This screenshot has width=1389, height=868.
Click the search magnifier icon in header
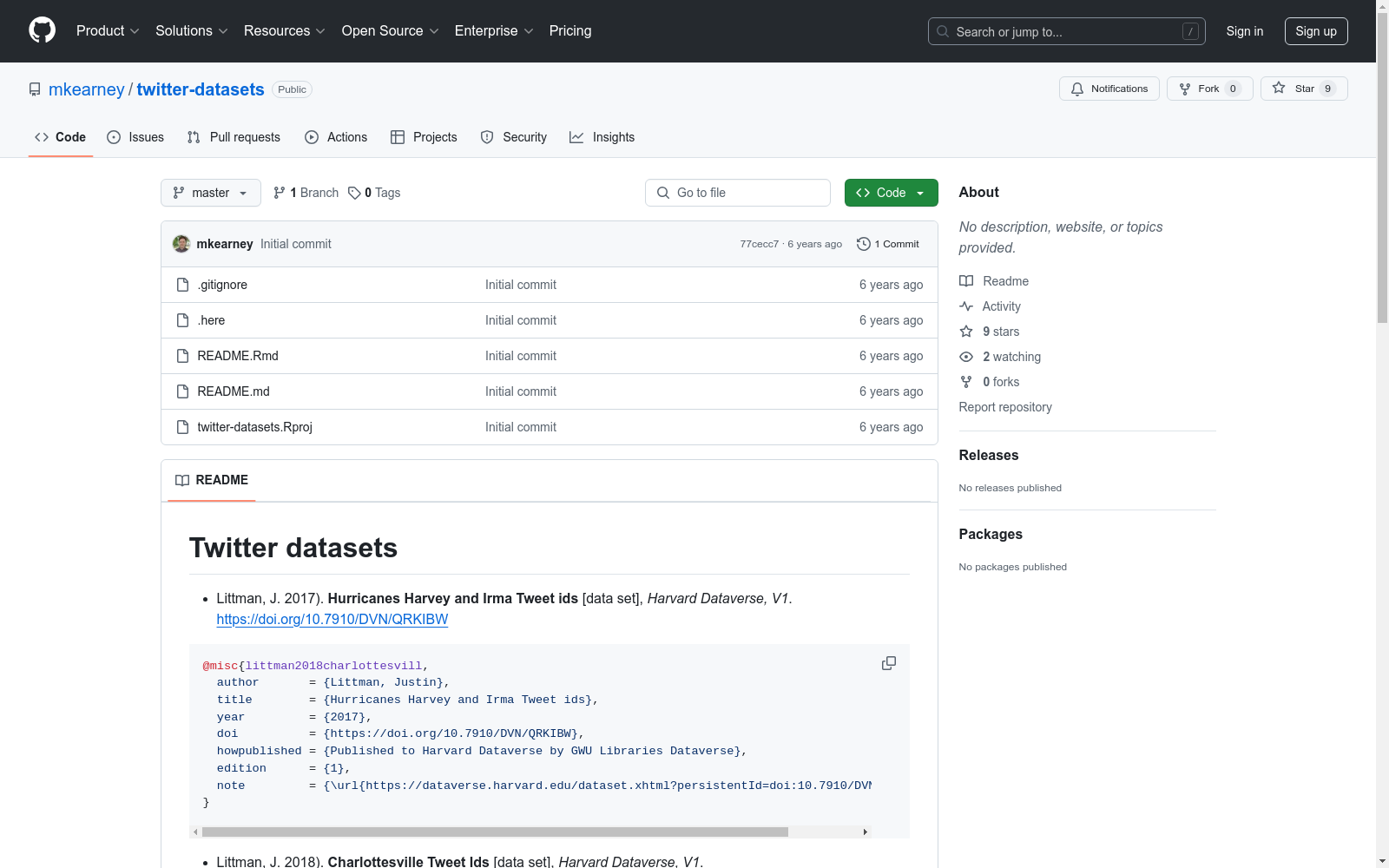tap(943, 31)
